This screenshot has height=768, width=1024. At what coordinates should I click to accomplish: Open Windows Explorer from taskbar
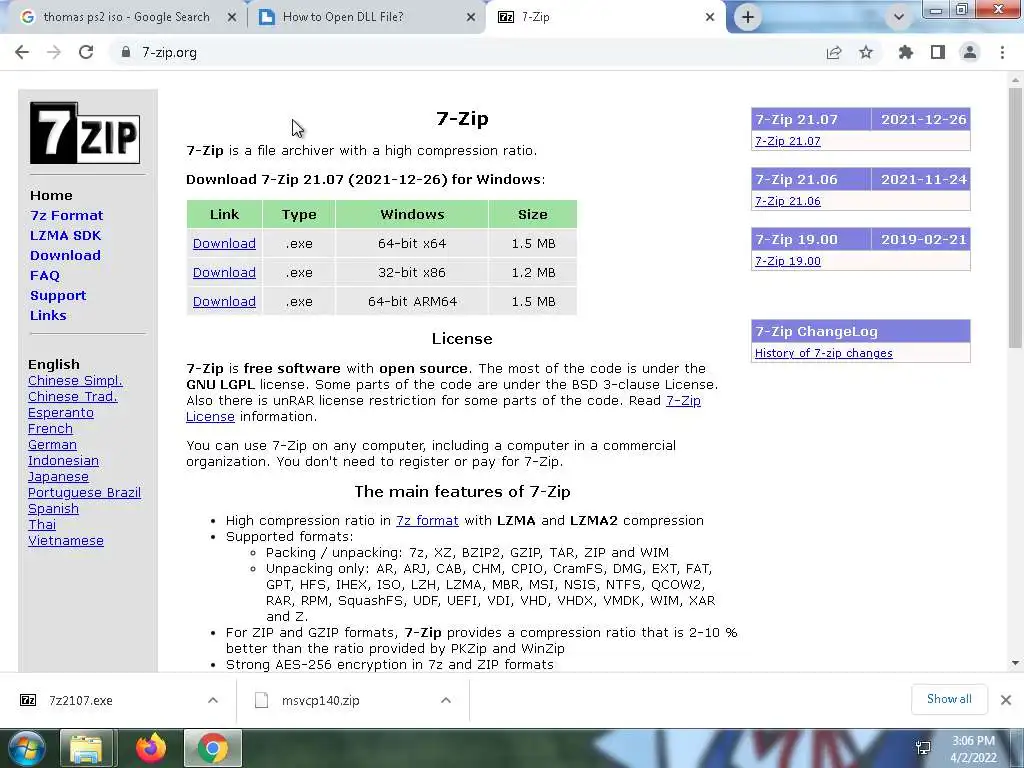(x=86, y=748)
